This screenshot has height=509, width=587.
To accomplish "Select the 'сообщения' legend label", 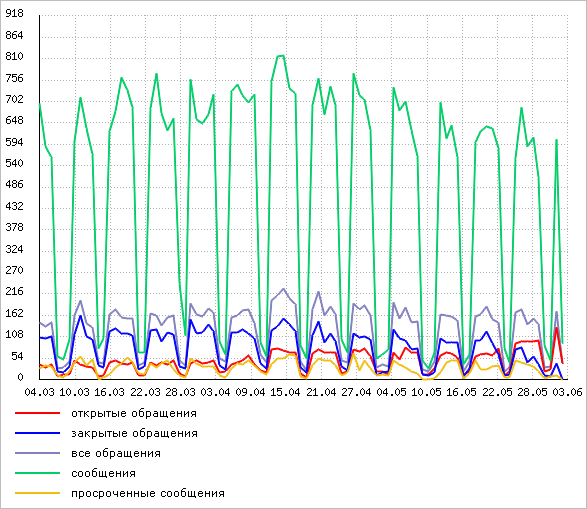I will pyautogui.click(x=103, y=473).
